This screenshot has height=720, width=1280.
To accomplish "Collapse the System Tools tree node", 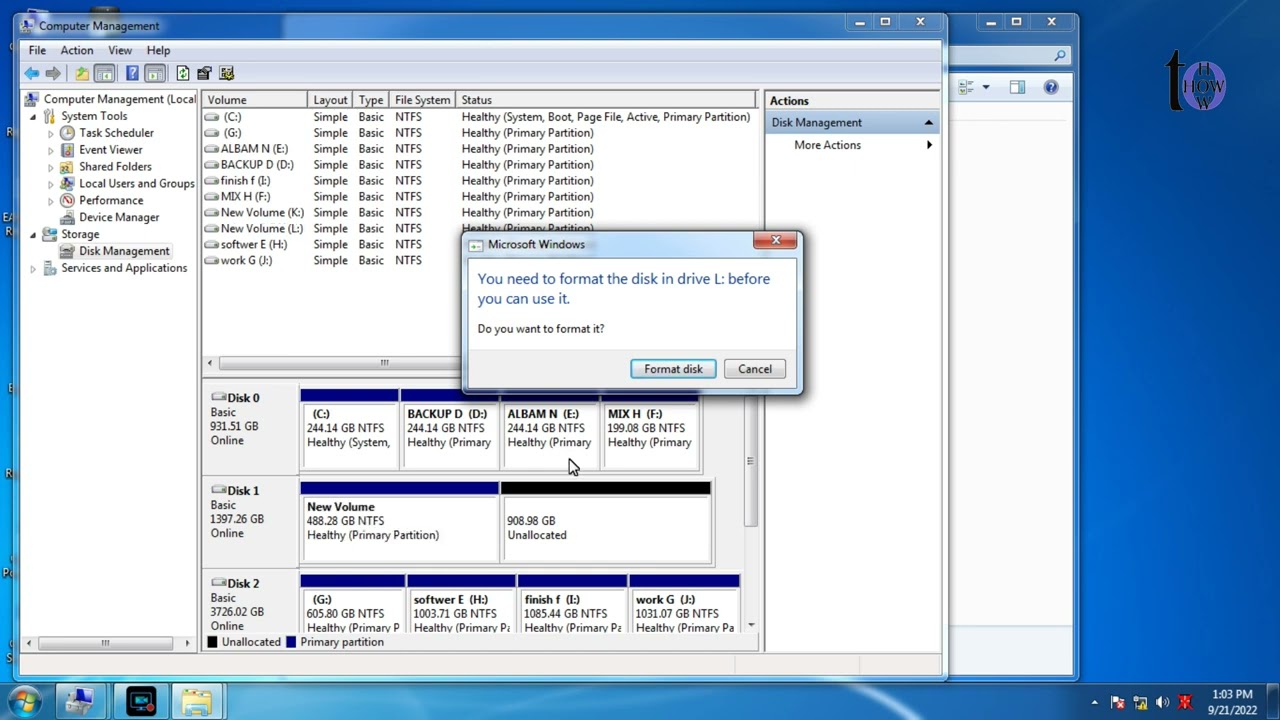I will (x=33, y=116).
